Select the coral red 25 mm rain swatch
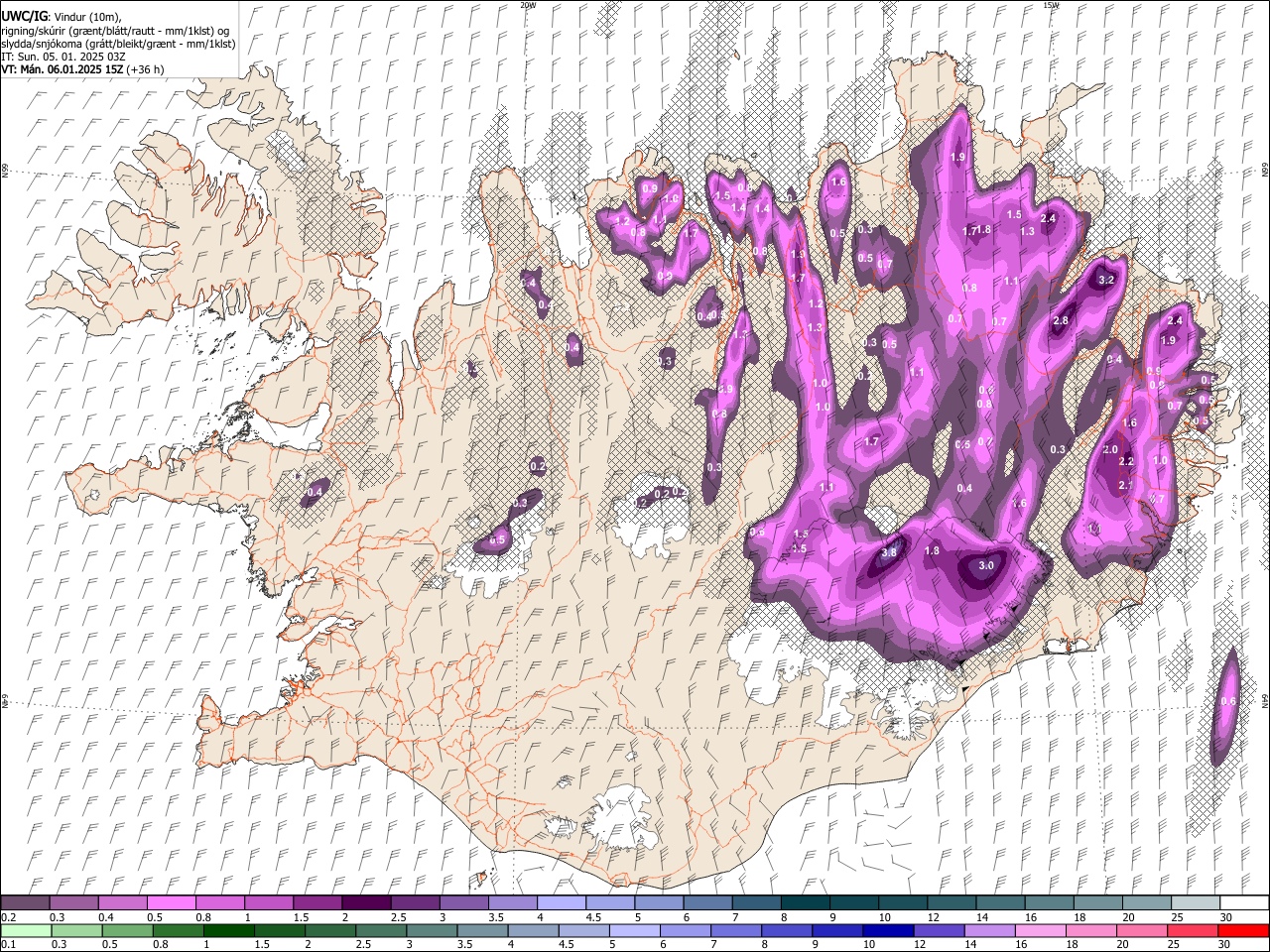The height and width of the screenshot is (952, 1270). [1195, 930]
